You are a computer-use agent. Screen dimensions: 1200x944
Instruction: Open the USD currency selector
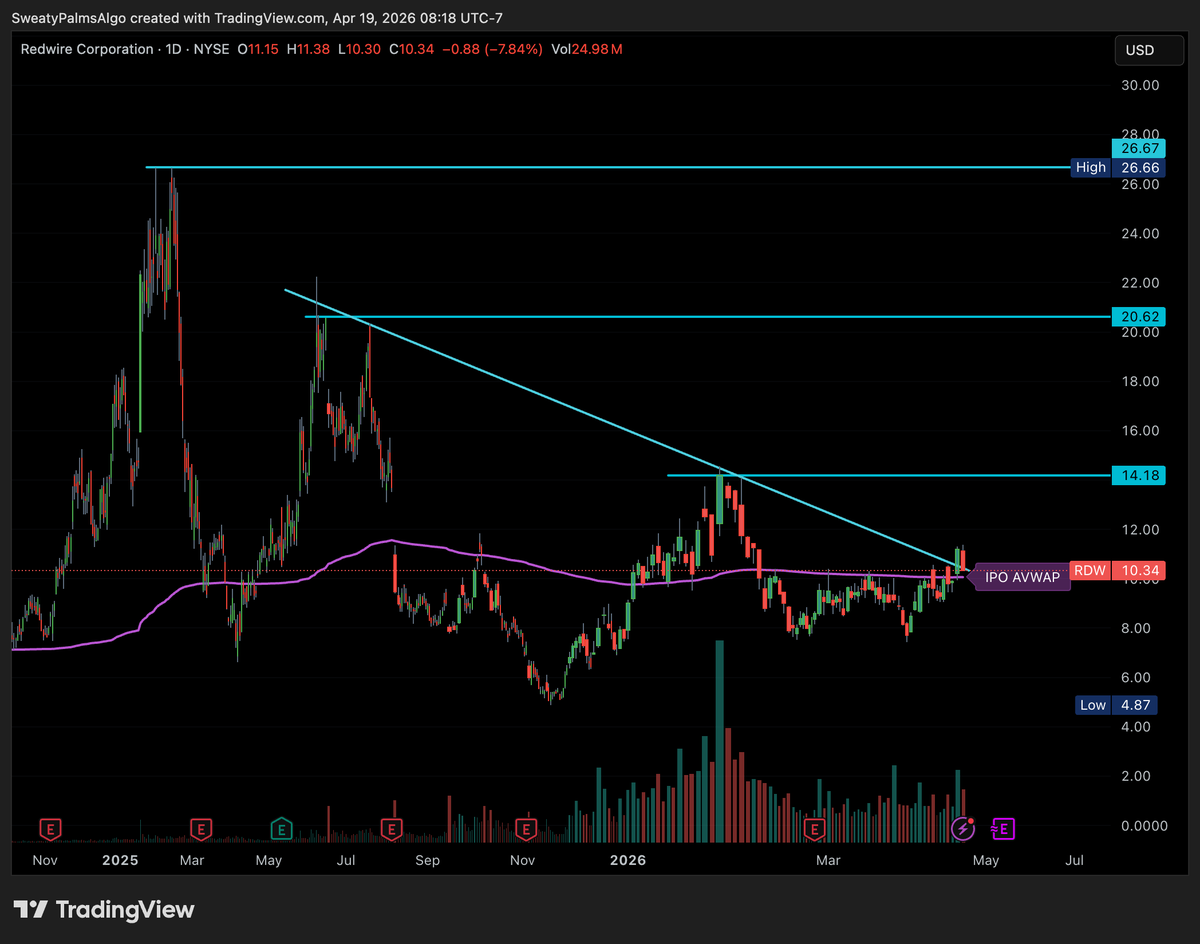[x=1140, y=50]
